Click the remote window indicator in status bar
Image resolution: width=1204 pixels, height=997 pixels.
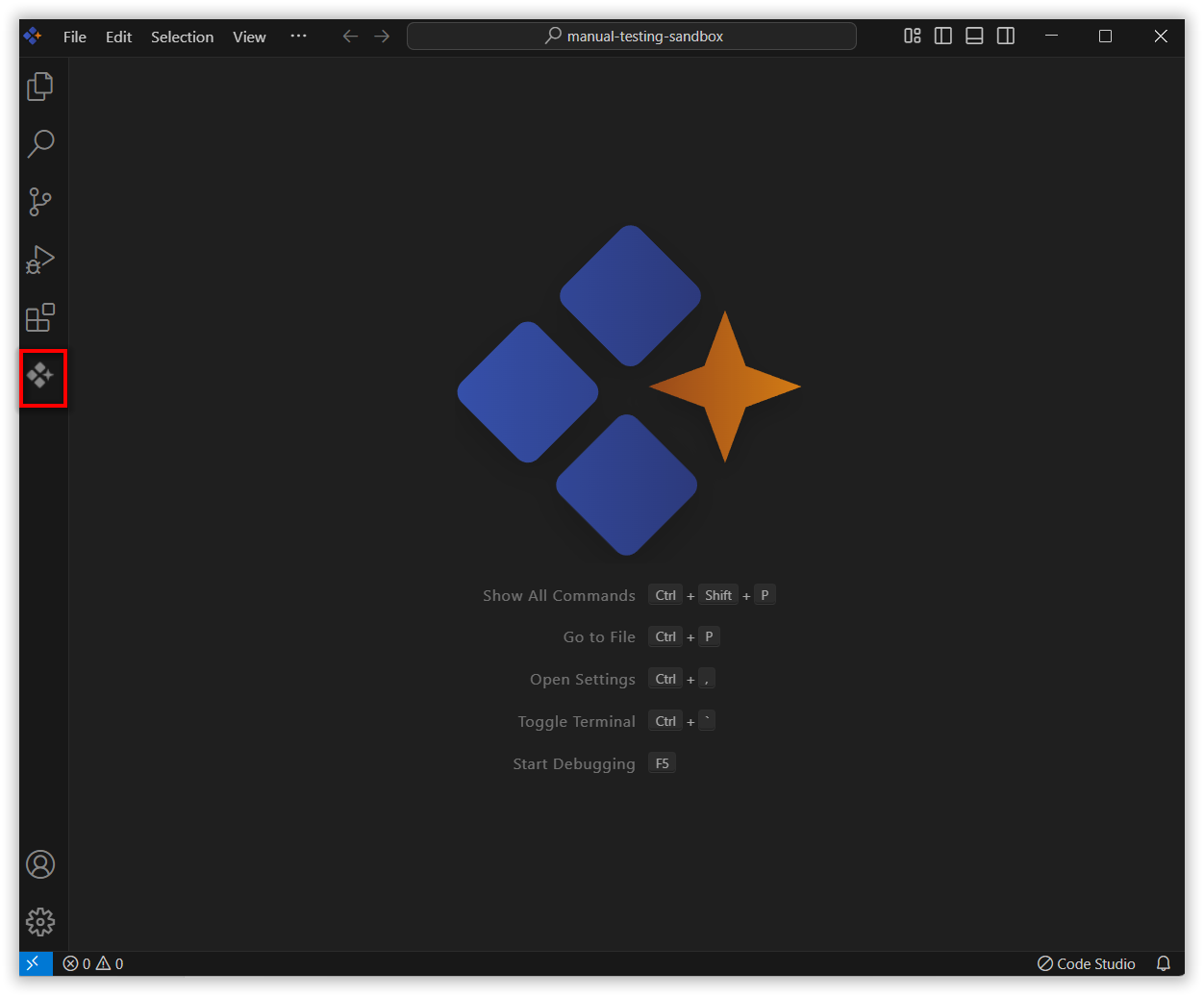(36, 963)
